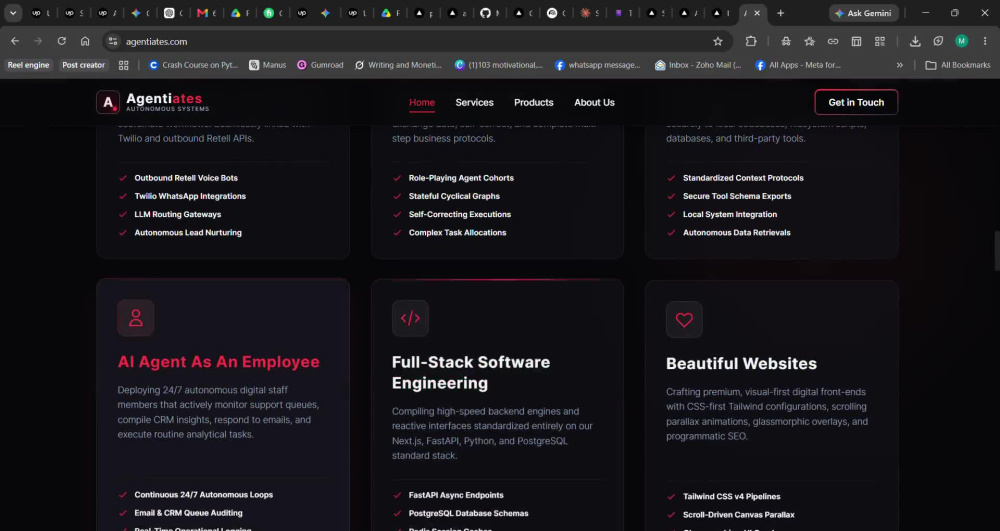Open the performance leaf icon
This screenshot has height=531, width=1000.
(938, 41)
